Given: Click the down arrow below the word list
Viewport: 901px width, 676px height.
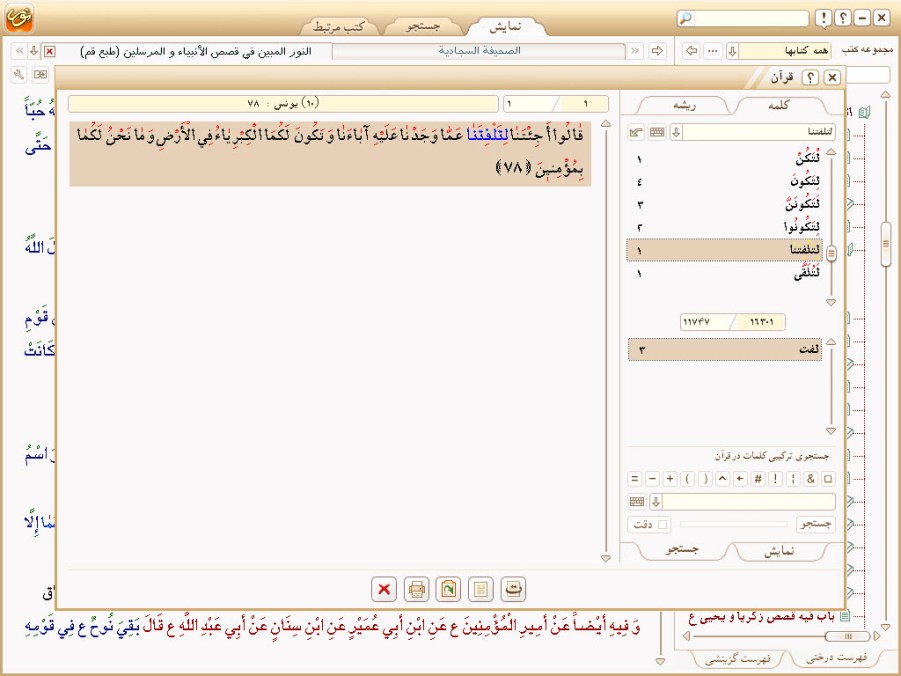Looking at the screenshot, I should tap(831, 302).
